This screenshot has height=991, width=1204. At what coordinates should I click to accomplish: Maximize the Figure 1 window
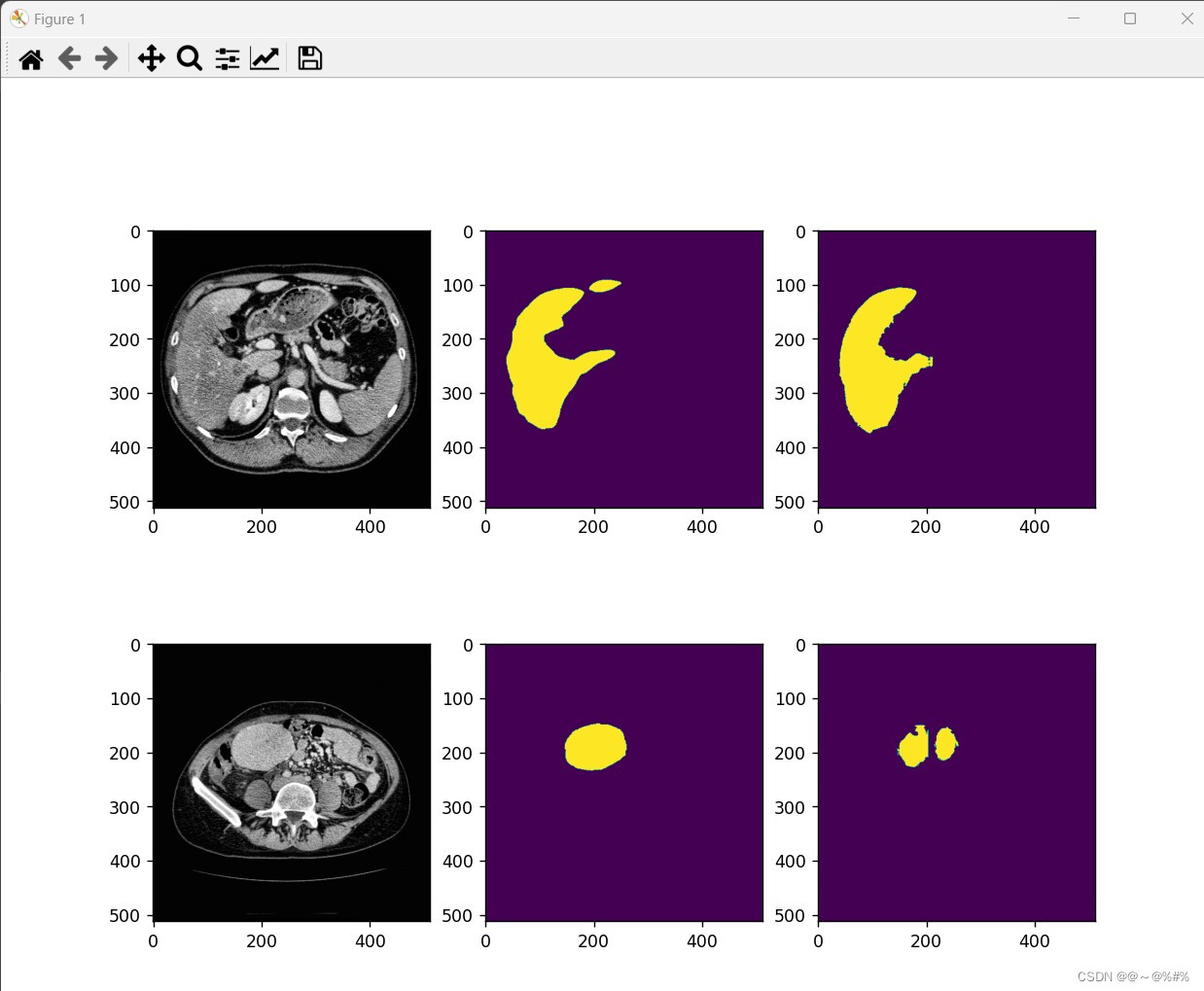1130,18
